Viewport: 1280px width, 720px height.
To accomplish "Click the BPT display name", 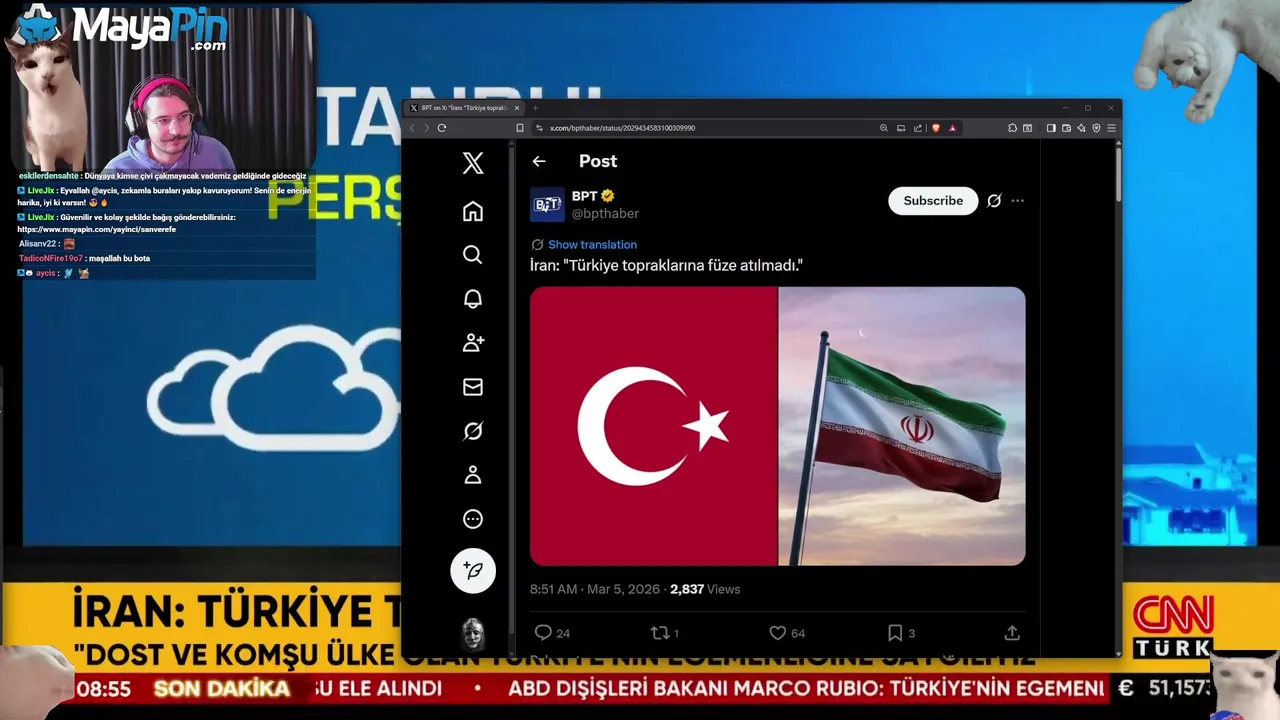I will pos(584,196).
